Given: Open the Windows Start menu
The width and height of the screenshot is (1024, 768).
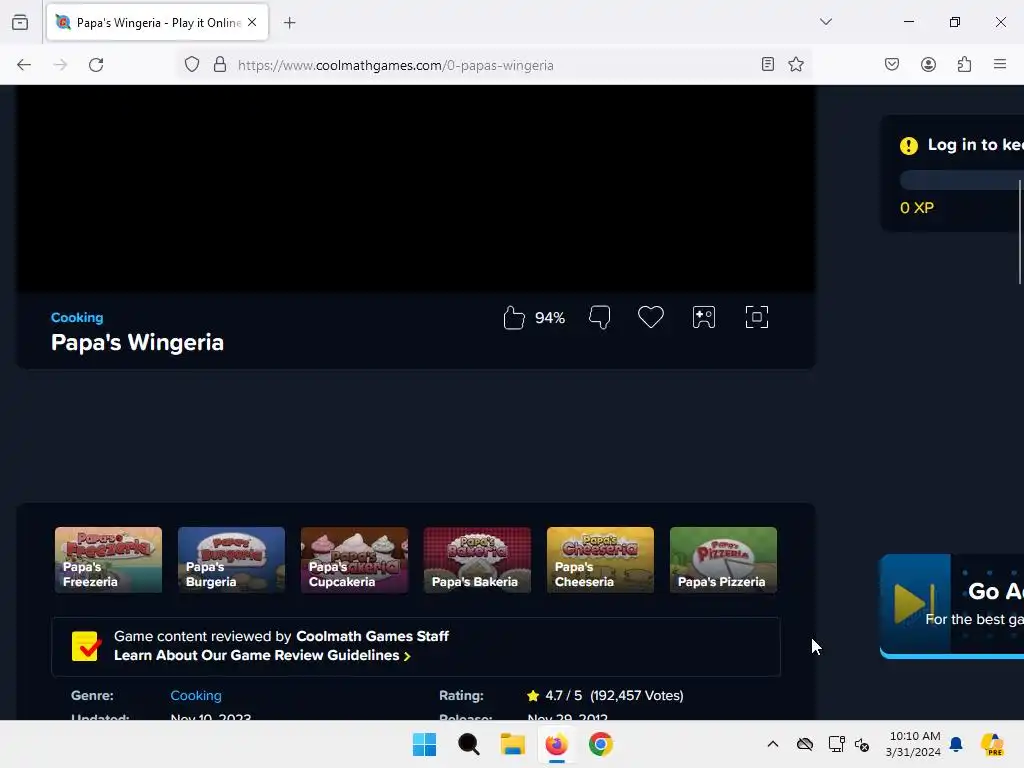Looking at the screenshot, I should click(424, 744).
